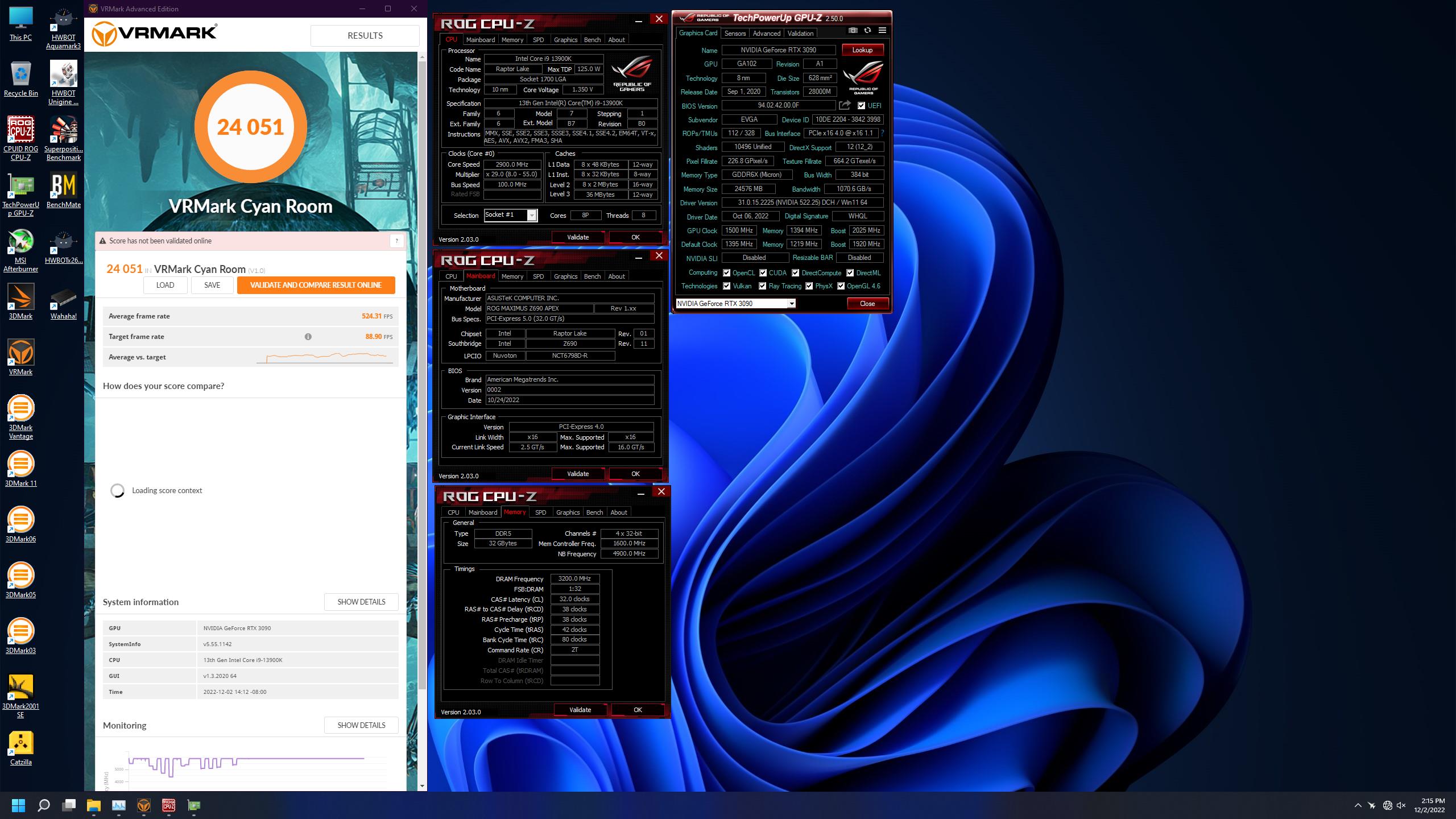Open the Recycle Bin desktop icon
Screen dimensions: 1456x819
(x=21, y=79)
